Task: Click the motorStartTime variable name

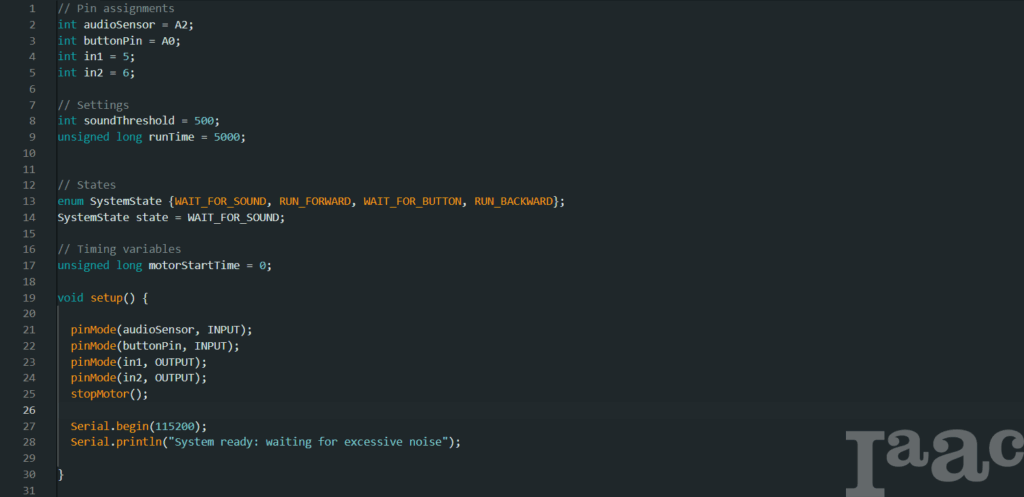Action: pos(194,265)
